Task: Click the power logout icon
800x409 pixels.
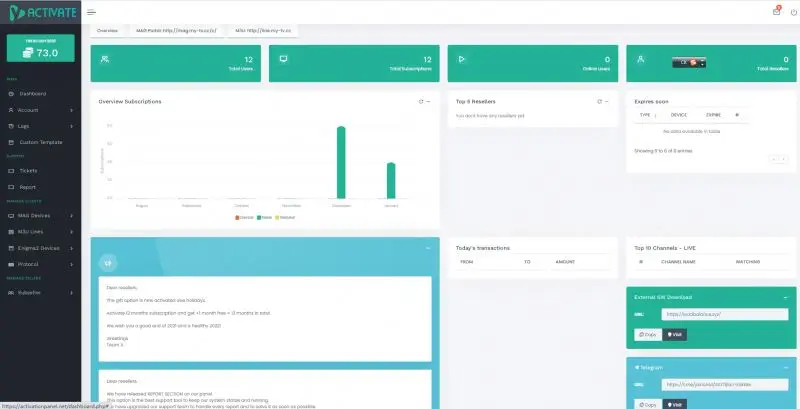Action: click(x=793, y=12)
